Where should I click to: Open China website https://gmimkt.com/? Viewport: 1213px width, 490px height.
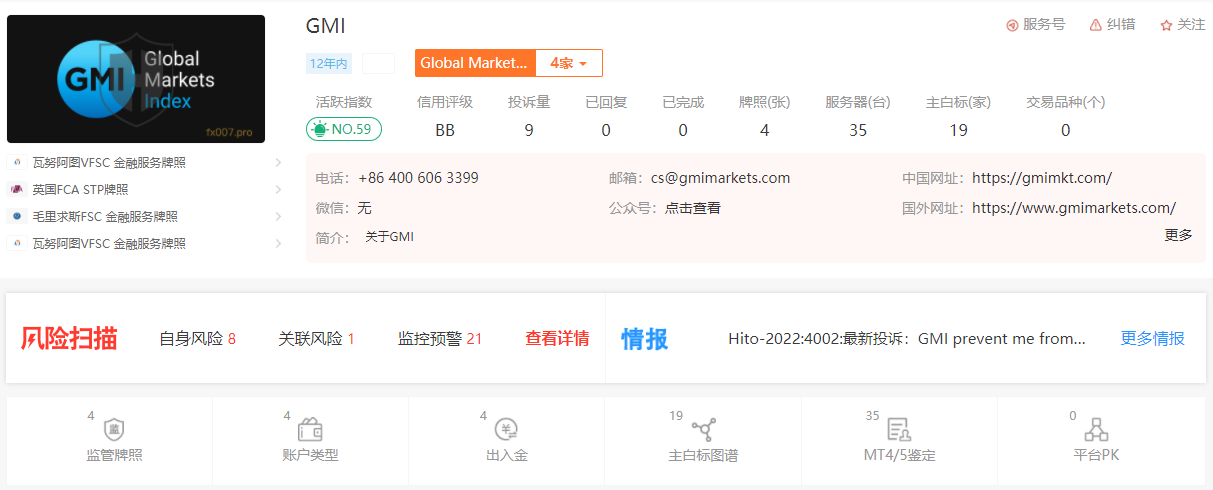pos(1042,178)
